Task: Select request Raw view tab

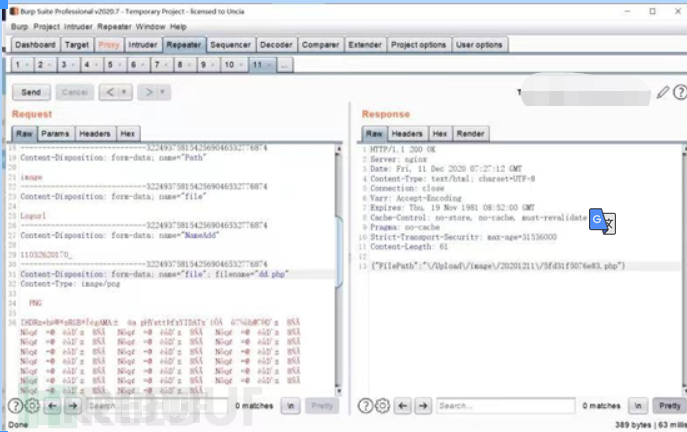Action: tap(24, 134)
